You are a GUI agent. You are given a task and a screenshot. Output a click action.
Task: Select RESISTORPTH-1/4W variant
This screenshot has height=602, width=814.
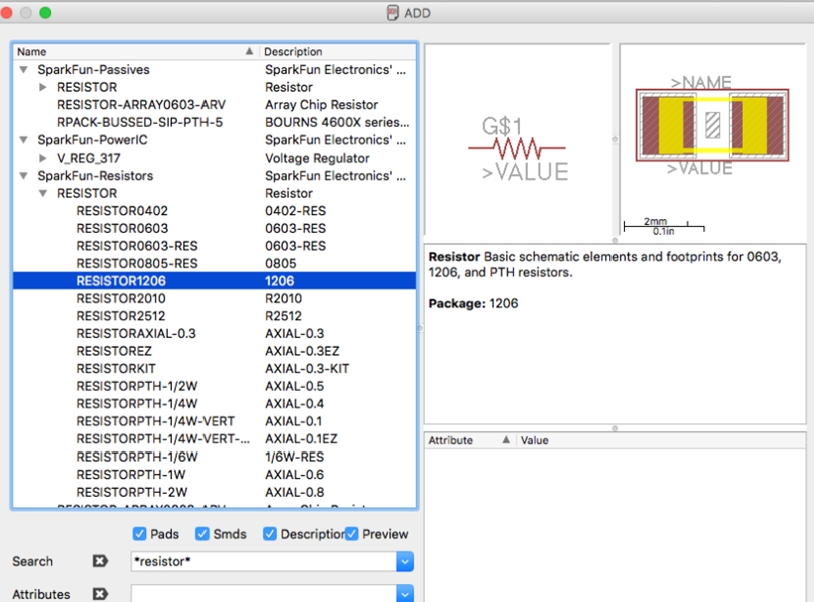(x=214, y=404)
